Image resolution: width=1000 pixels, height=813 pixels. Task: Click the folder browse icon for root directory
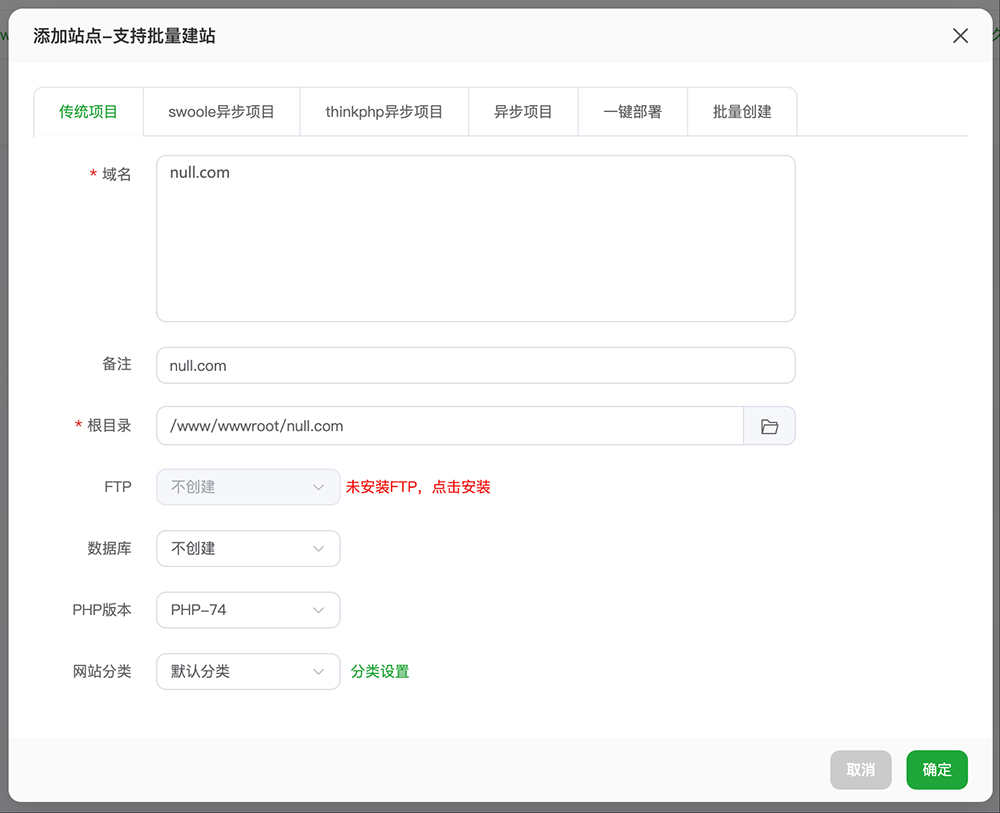point(769,426)
